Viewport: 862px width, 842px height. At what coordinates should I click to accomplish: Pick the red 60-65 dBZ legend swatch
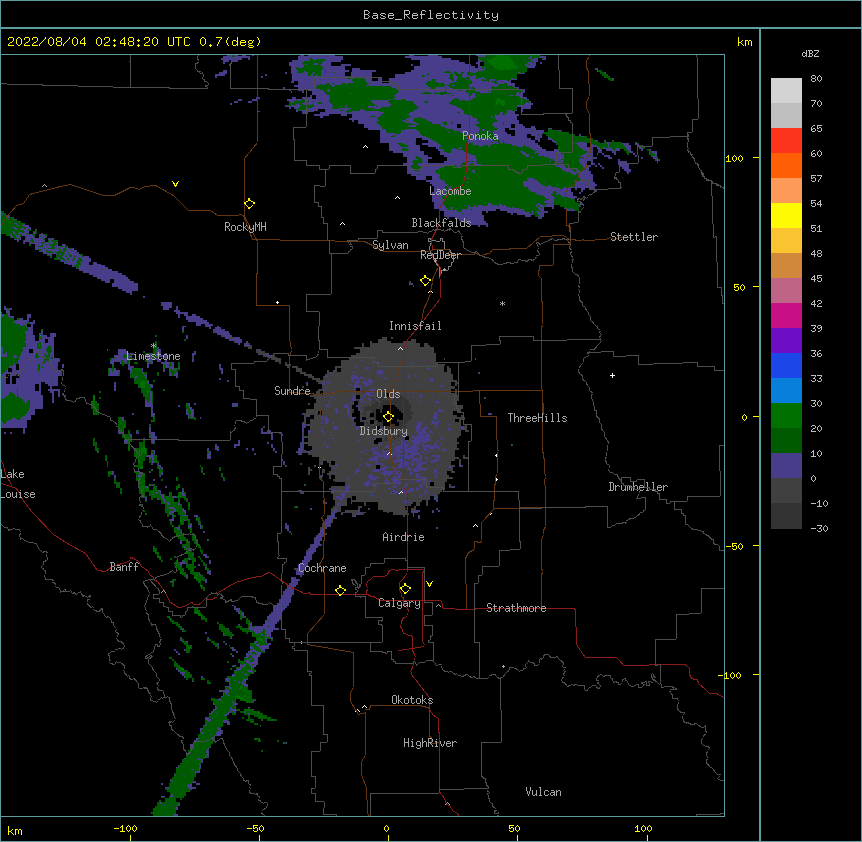pyautogui.click(x=786, y=141)
